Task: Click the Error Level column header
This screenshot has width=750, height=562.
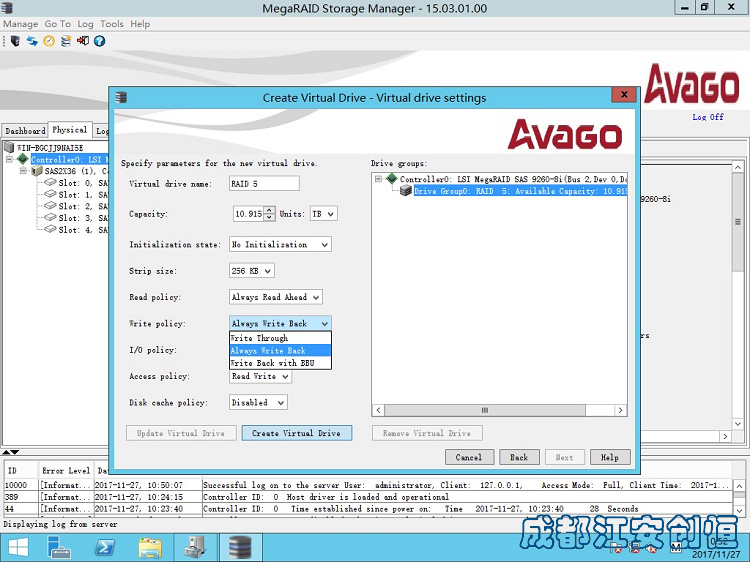Action: (x=66, y=471)
